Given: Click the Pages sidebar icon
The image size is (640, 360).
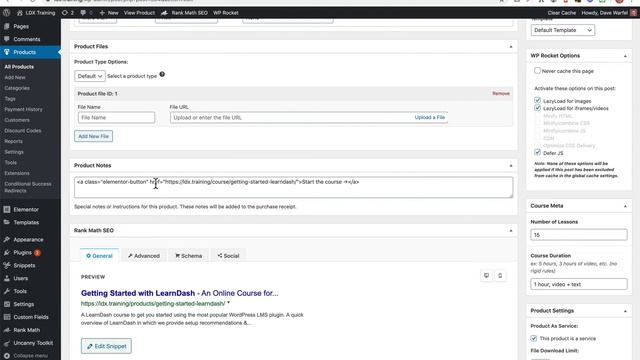Looking at the screenshot, I should (x=7, y=26).
